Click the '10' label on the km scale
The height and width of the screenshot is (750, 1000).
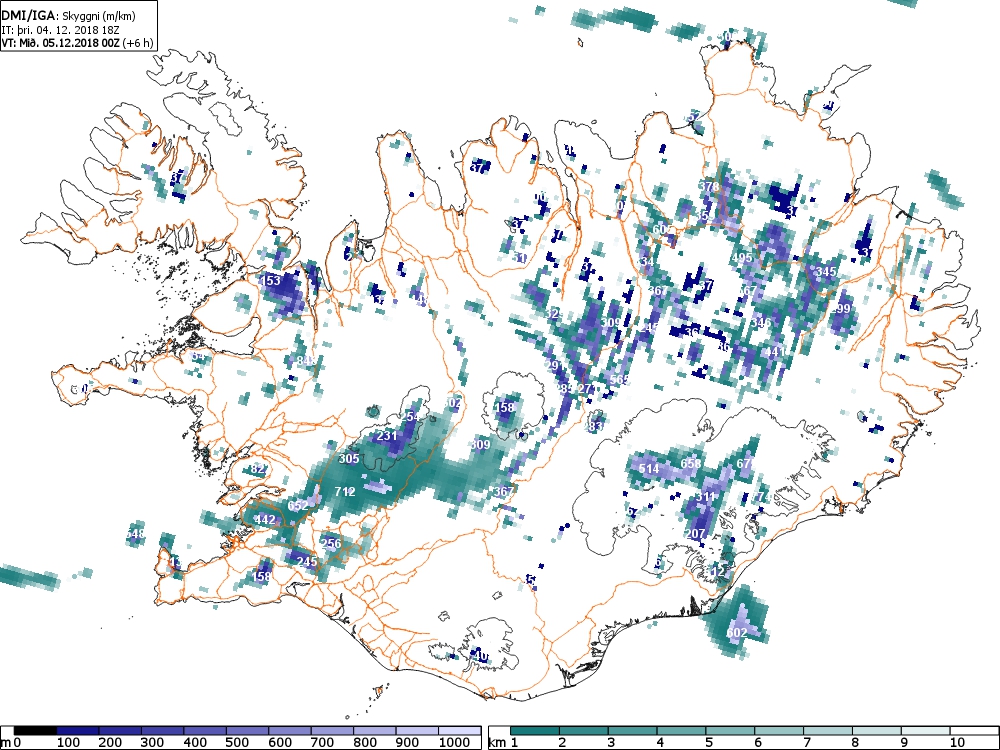[x=957, y=743]
